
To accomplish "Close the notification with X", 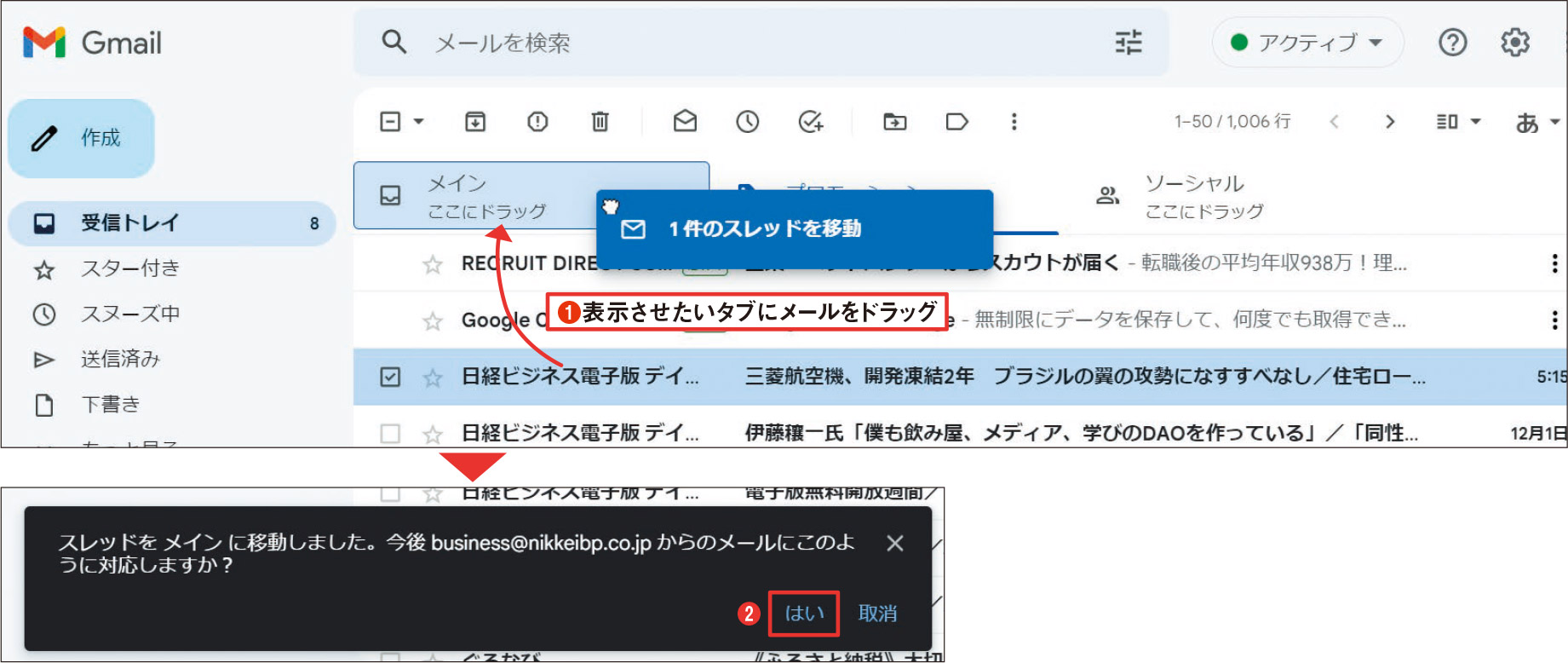I will coord(894,543).
